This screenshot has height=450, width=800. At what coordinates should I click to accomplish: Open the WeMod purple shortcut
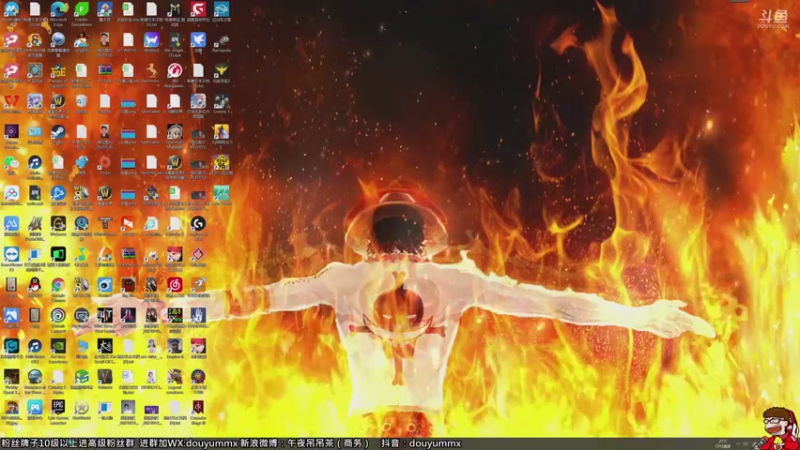tap(152, 40)
